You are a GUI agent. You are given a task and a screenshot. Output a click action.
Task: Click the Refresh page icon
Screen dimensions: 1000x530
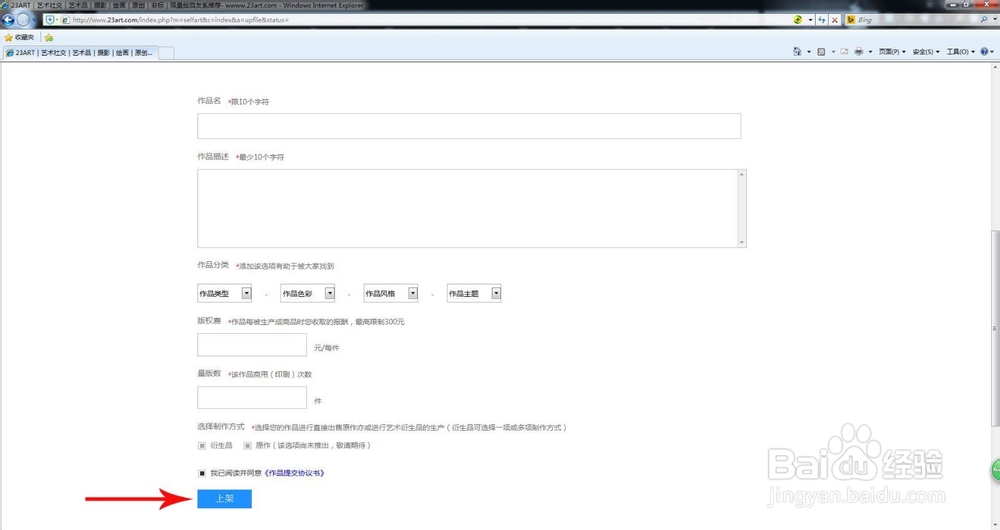pyautogui.click(x=821, y=20)
